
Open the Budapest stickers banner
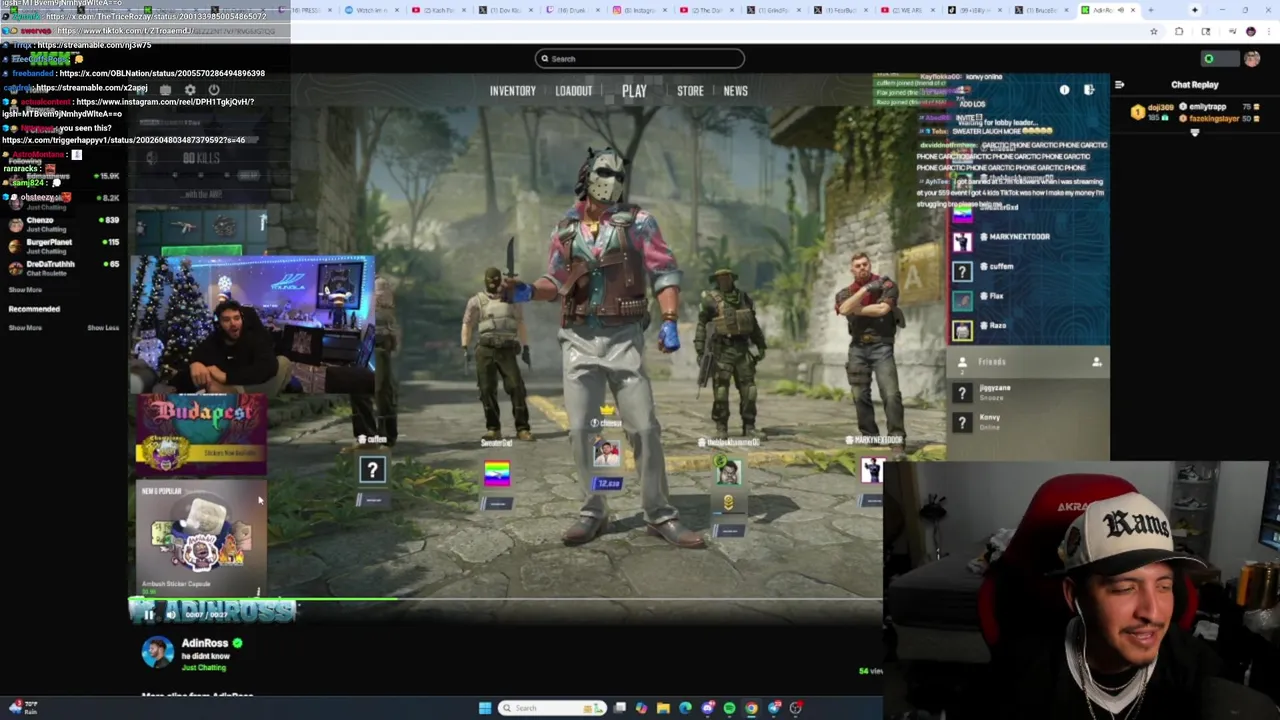pos(201,434)
